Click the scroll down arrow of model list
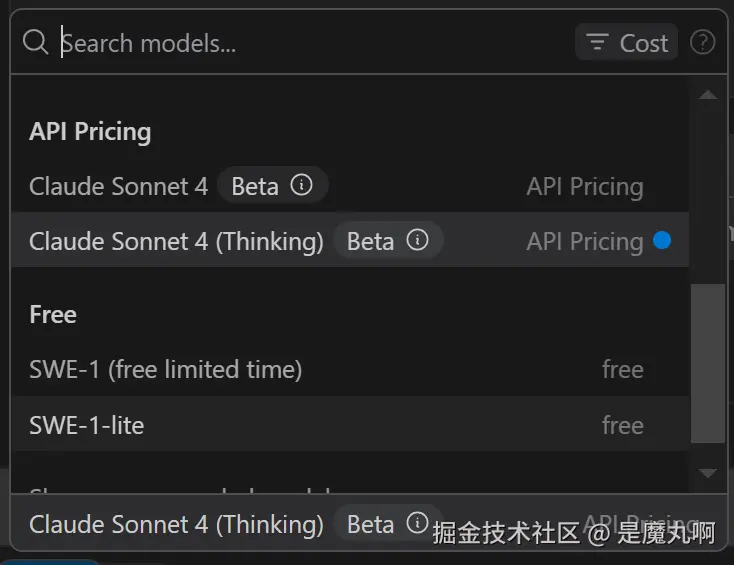 tap(708, 473)
